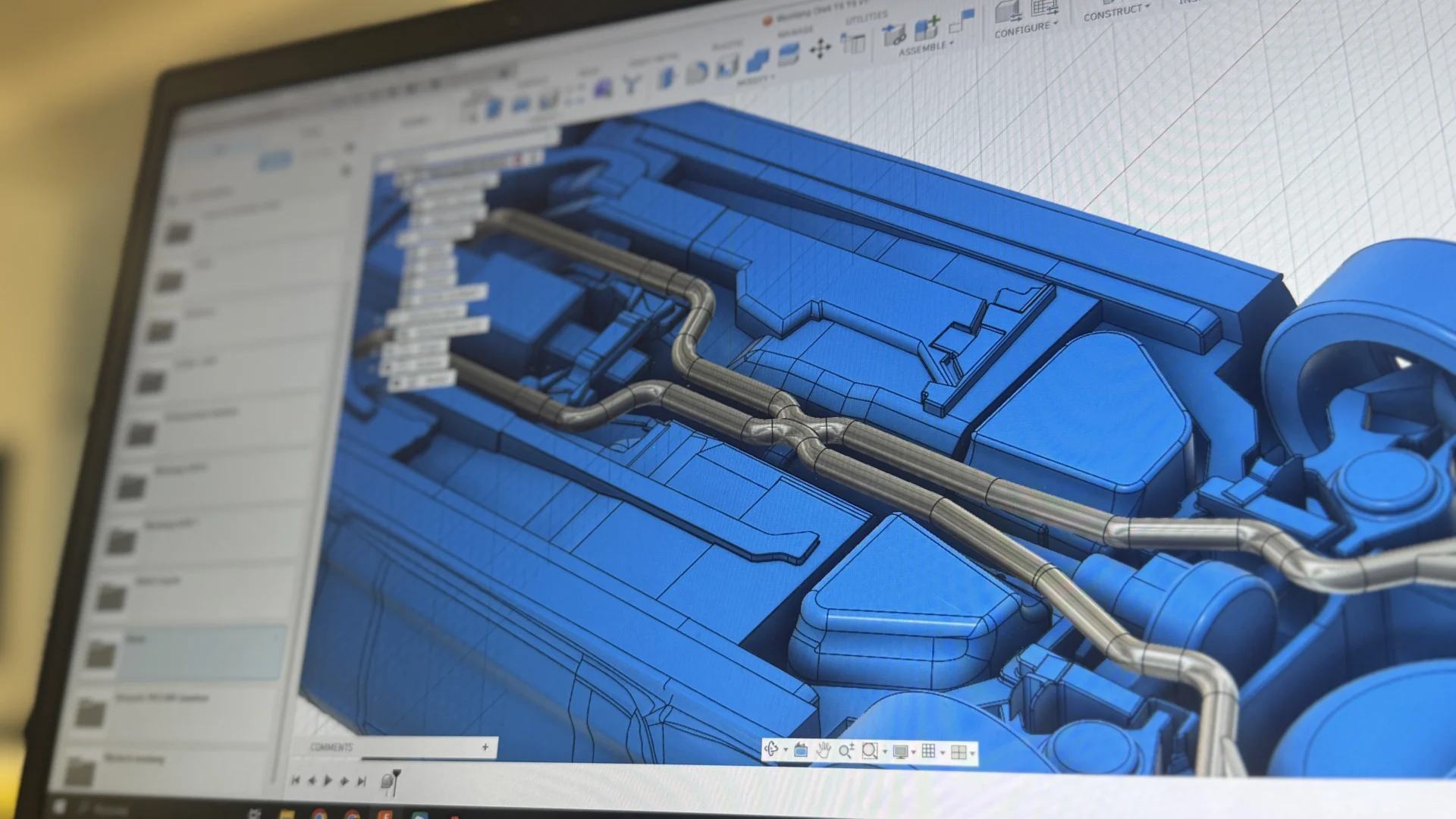Viewport: 1456px width, 819px height.
Task: Select the Zoom magnifier tool
Action: click(x=846, y=750)
